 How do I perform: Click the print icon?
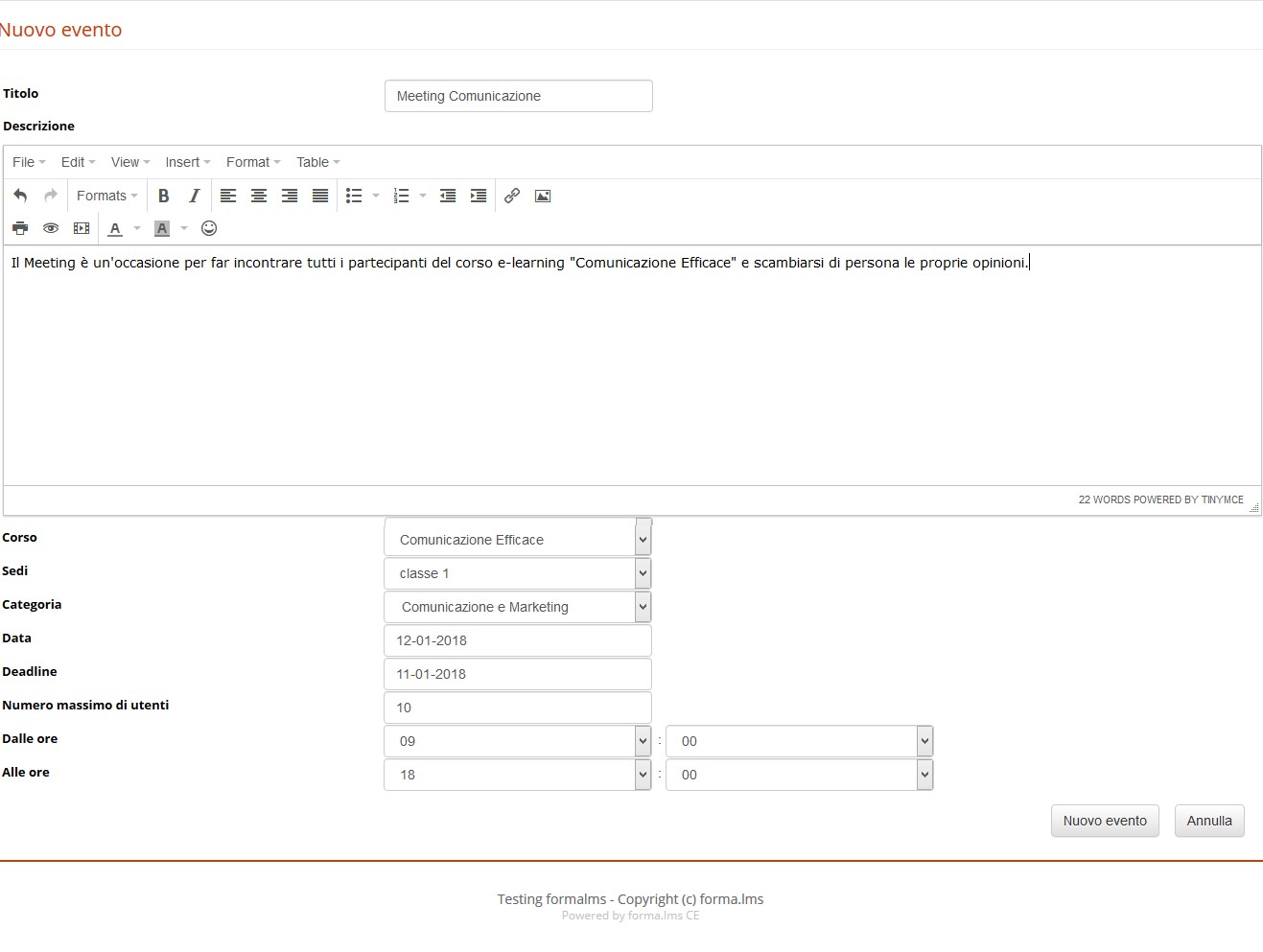click(20, 228)
